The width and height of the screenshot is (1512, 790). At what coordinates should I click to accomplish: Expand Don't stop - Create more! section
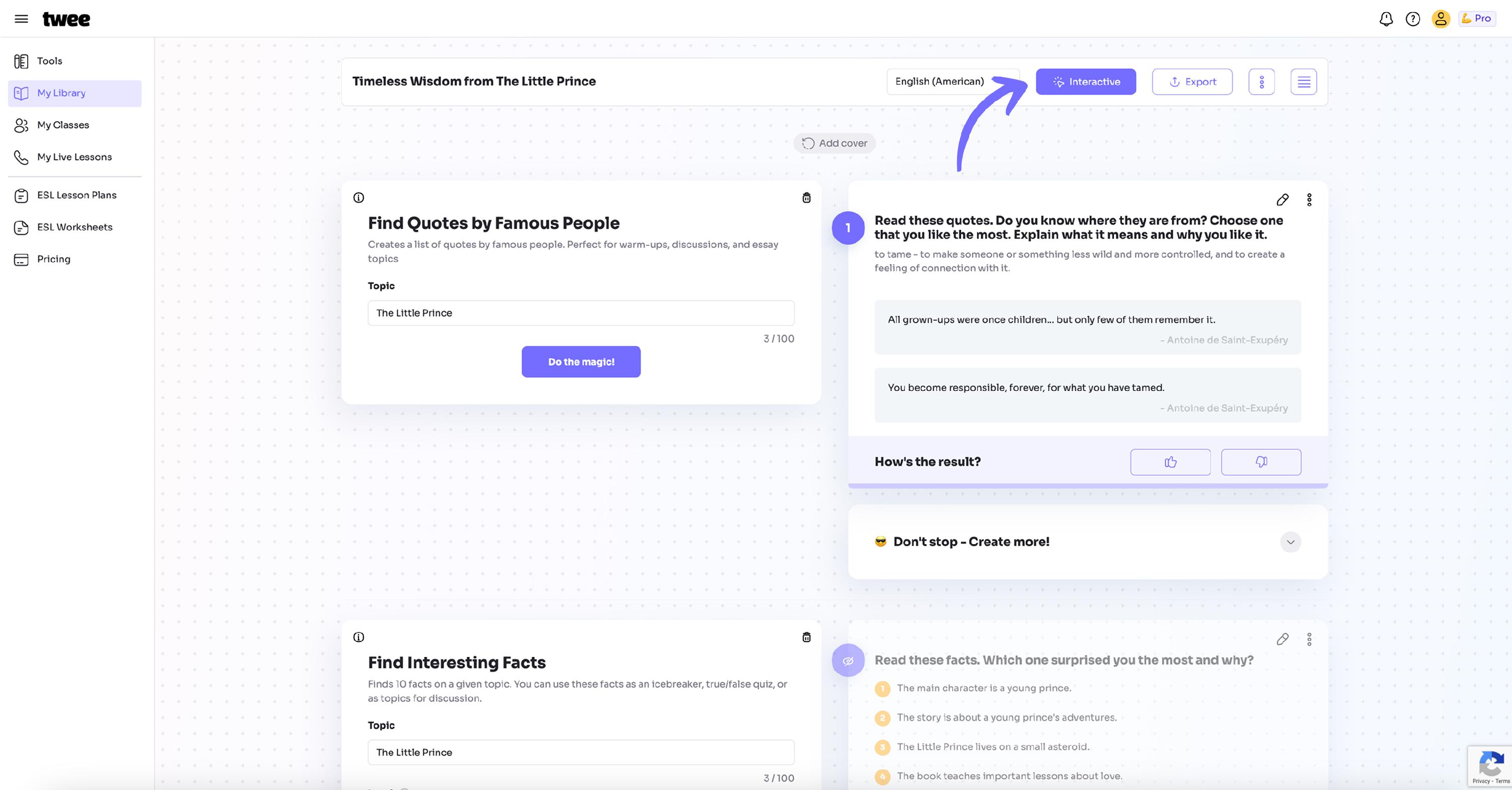[x=1290, y=542]
